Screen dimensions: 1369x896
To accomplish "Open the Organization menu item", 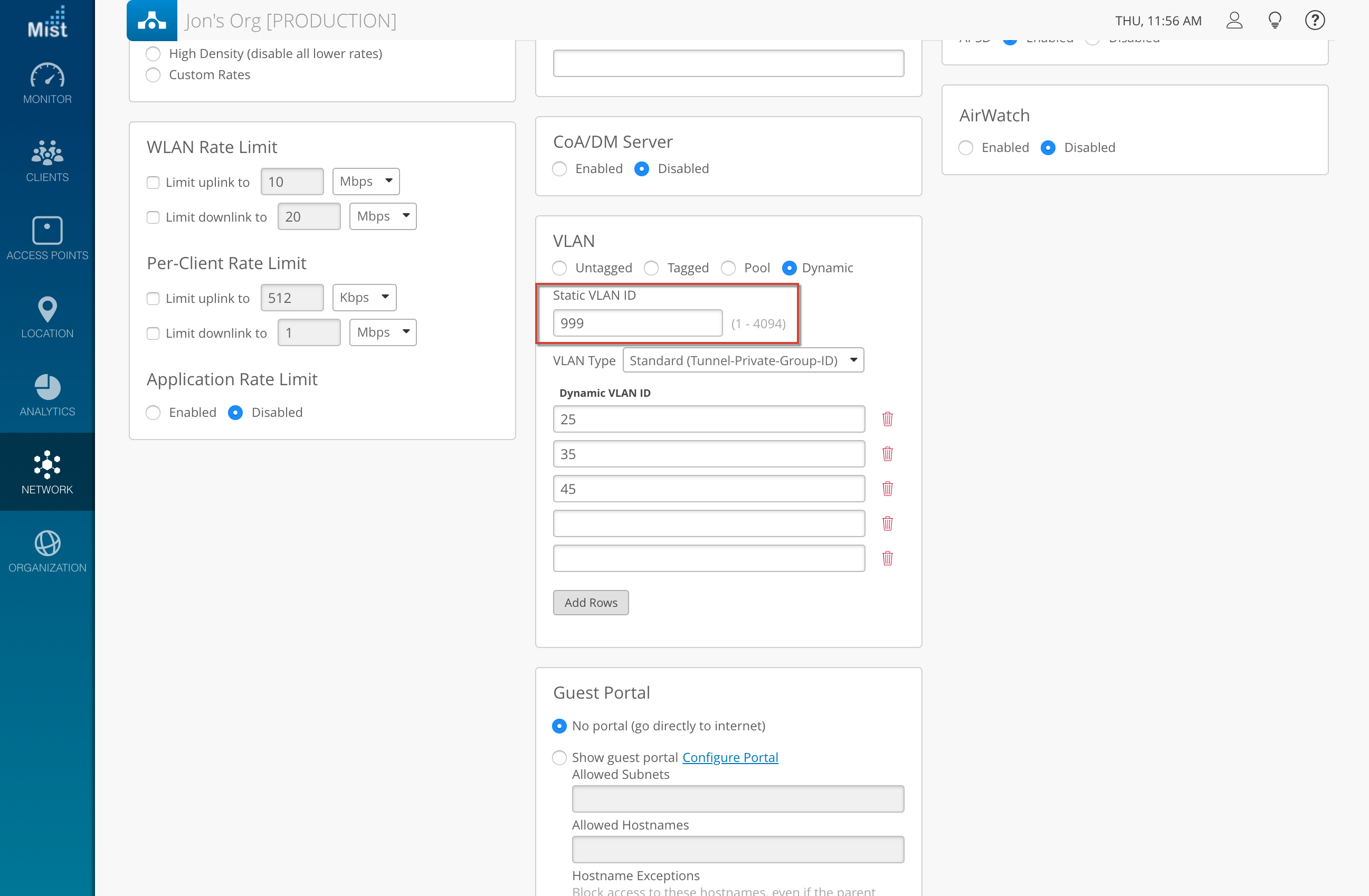I will 47,551.
